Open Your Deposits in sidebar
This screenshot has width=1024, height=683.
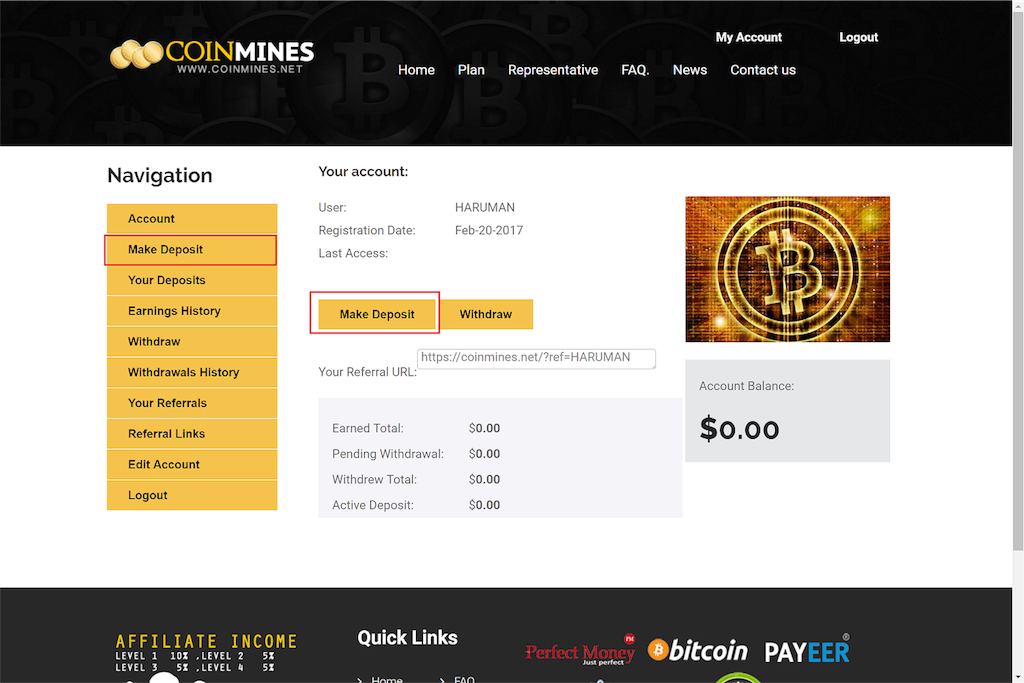(192, 280)
